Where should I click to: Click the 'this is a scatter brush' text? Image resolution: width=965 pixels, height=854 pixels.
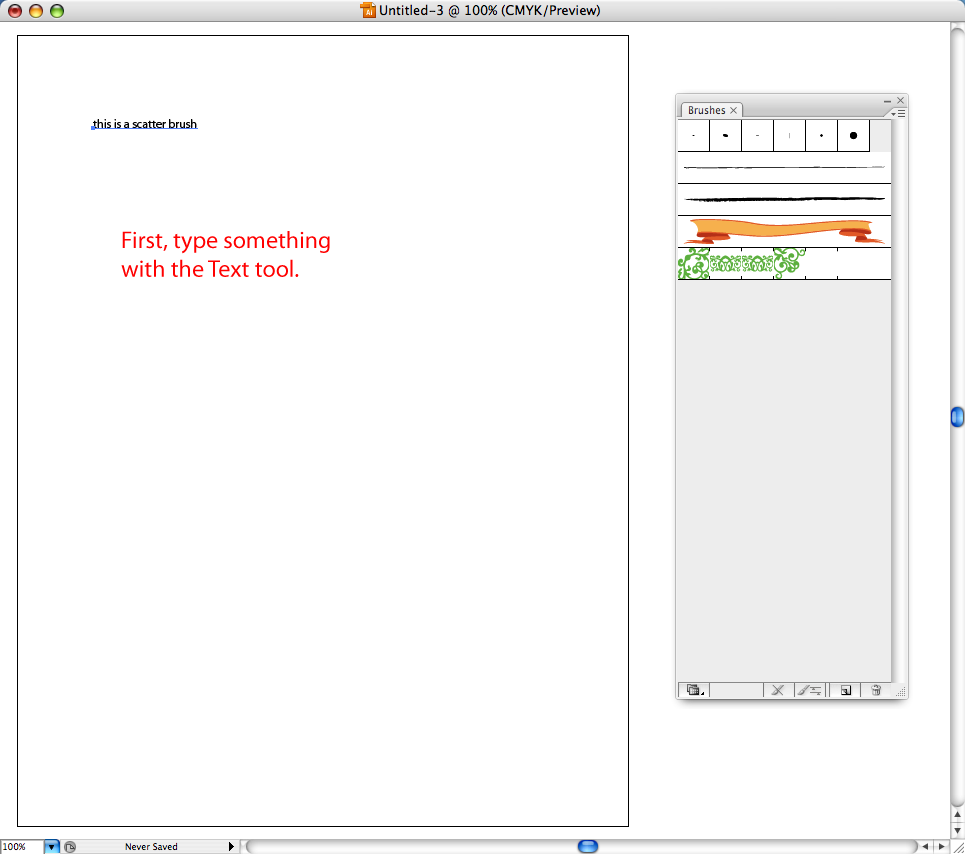(145, 124)
